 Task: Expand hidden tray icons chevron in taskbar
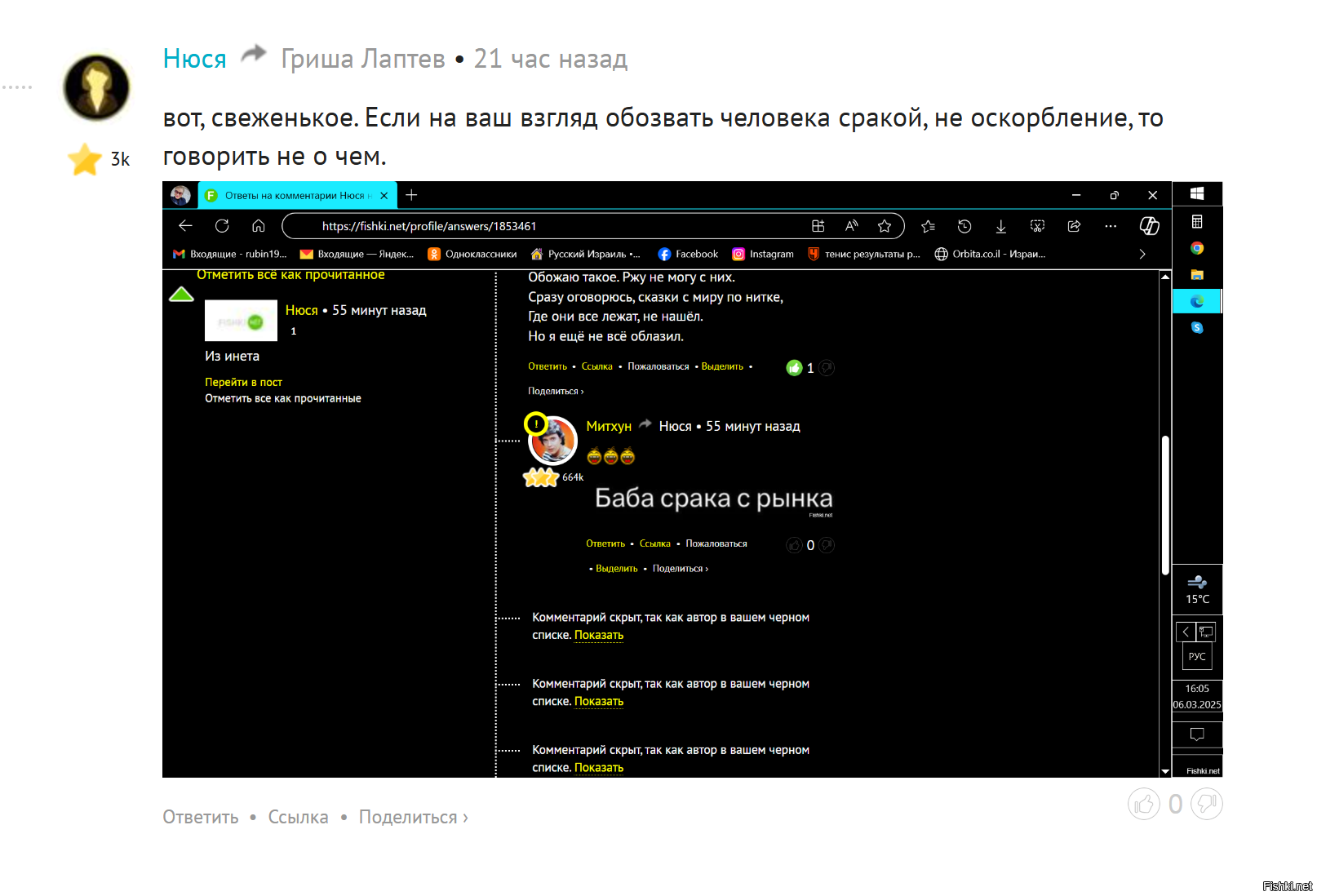[1186, 632]
